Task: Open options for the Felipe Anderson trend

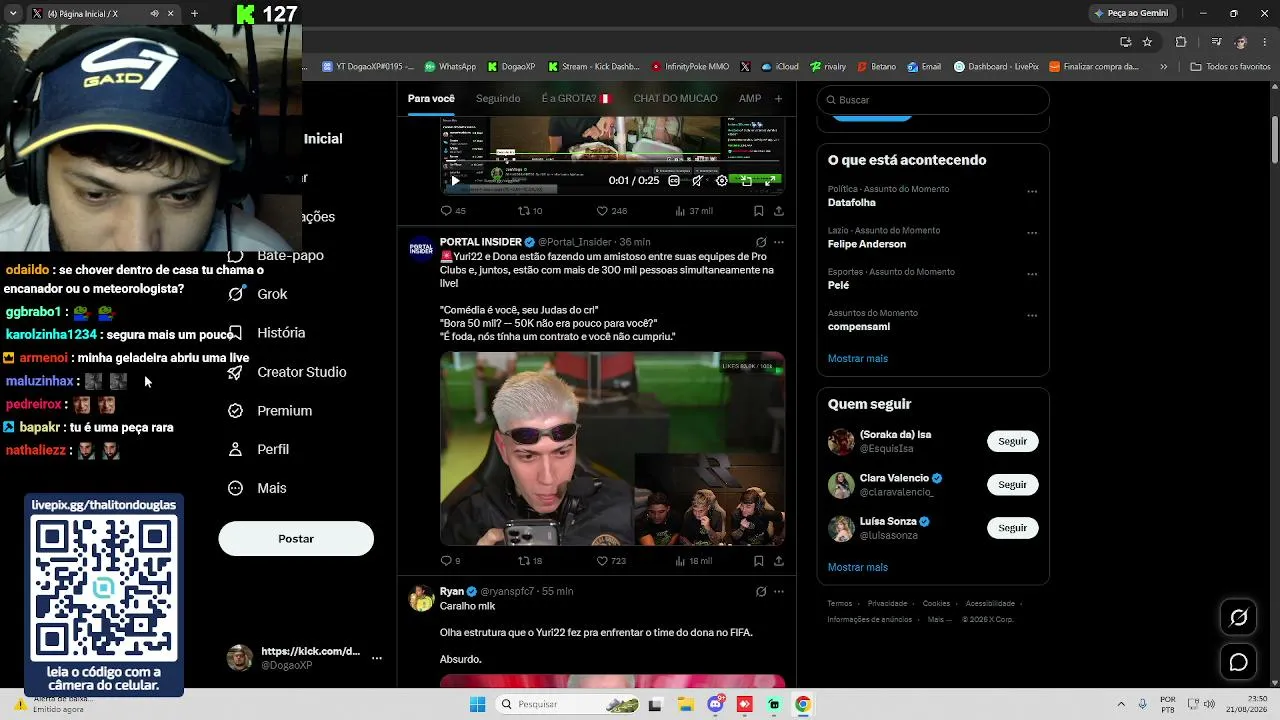Action: point(1032,233)
